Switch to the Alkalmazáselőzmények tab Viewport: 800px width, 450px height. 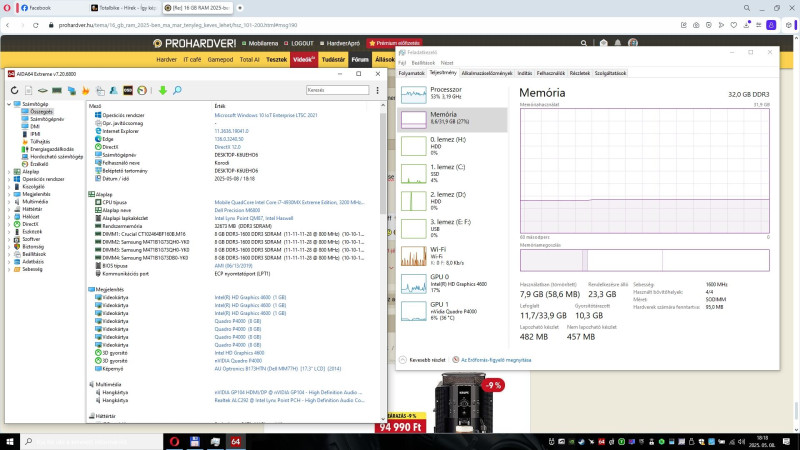487,73
